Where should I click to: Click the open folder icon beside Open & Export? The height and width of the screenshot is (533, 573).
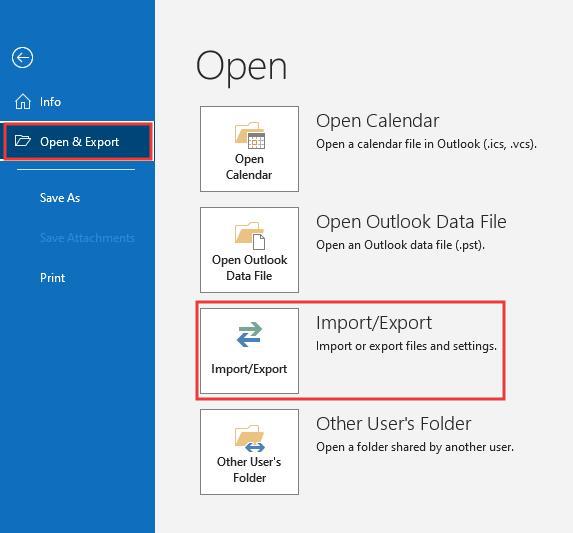coord(23,141)
